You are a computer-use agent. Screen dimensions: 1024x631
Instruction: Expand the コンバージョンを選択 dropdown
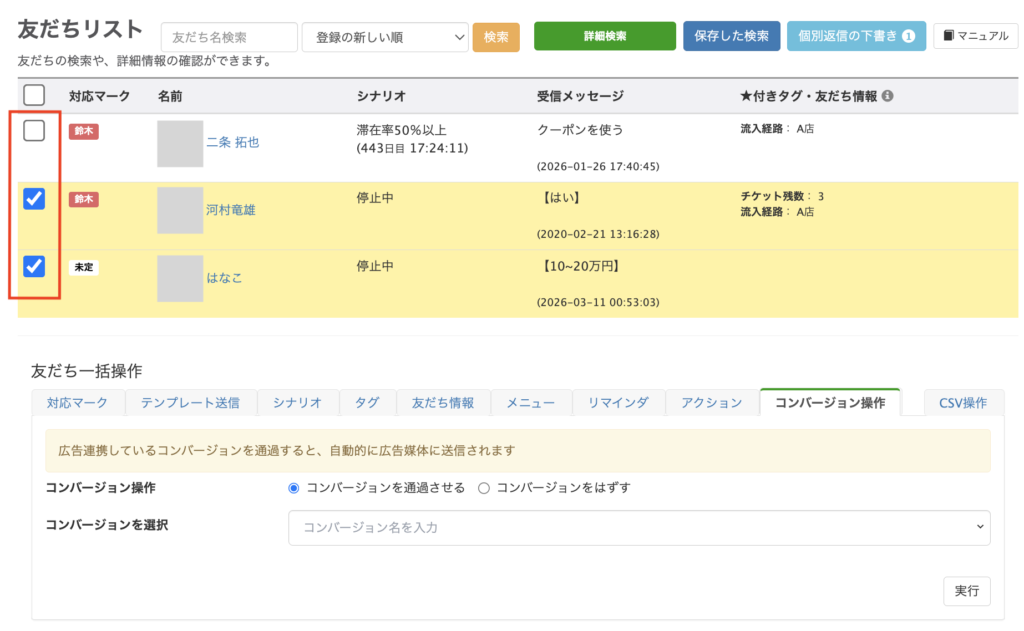pos(639,527)
